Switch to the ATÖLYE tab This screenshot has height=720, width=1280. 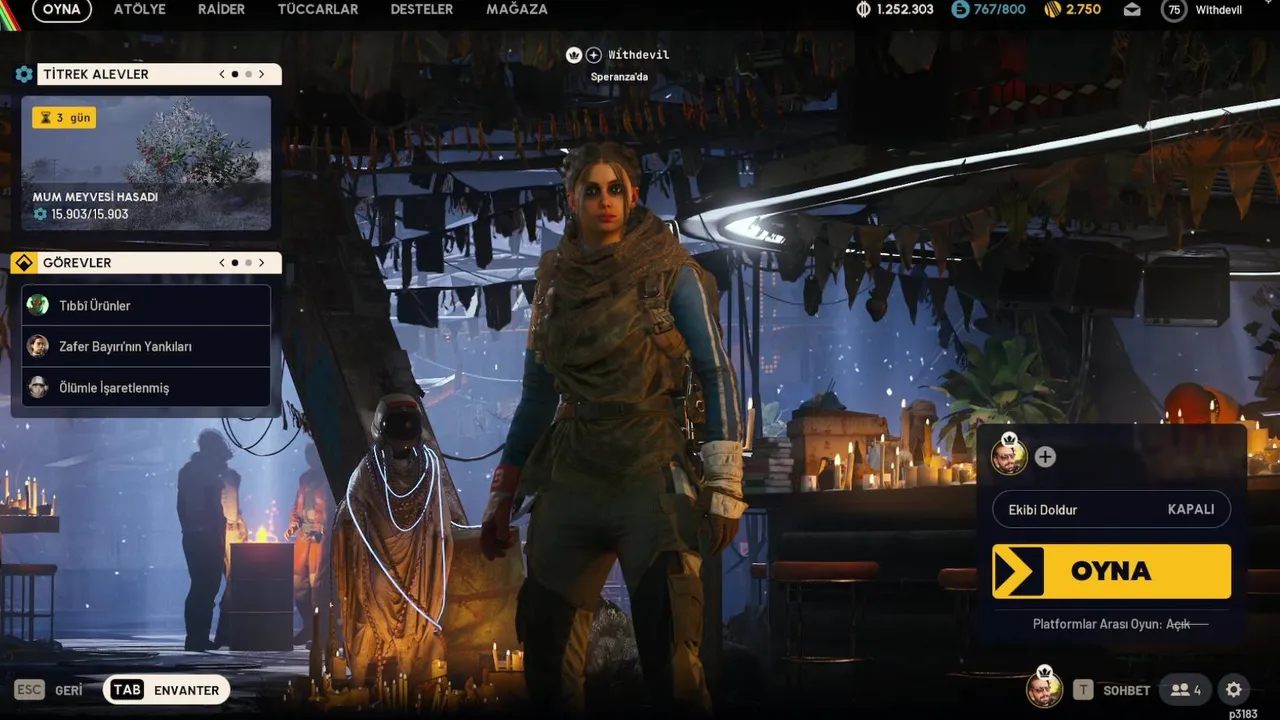(x=140, y=10)
